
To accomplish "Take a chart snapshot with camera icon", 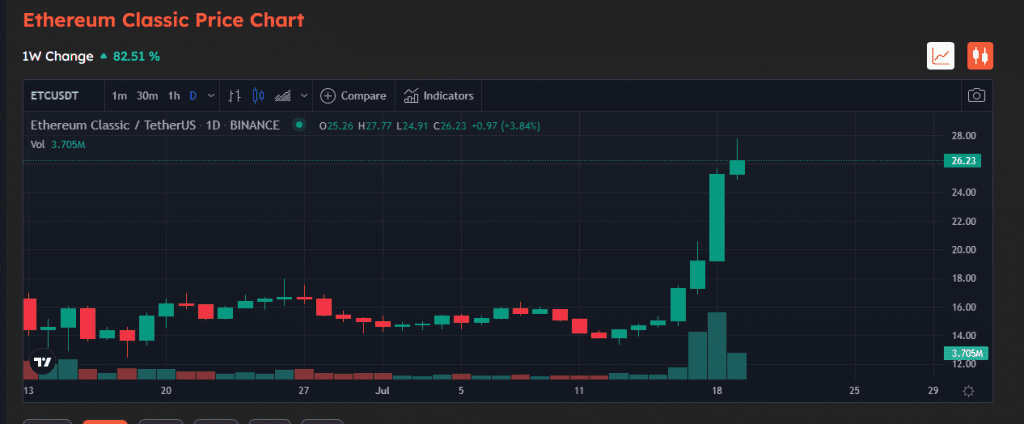I will [x=976, y=96].
